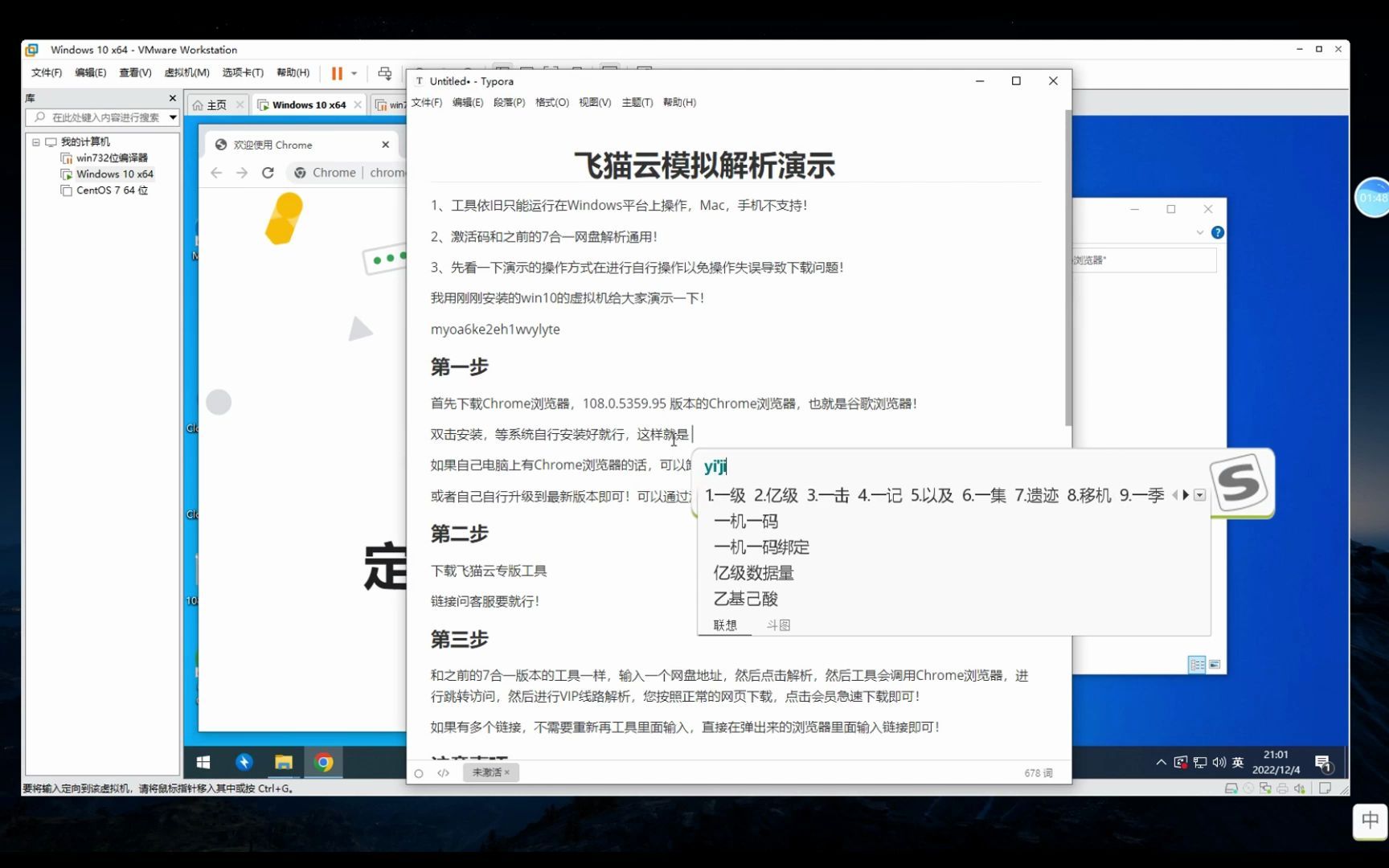Viewport: 1389px width, 868px height.
Task: Collapse the 我的计算机 tree node
Action: pos(36,141)
